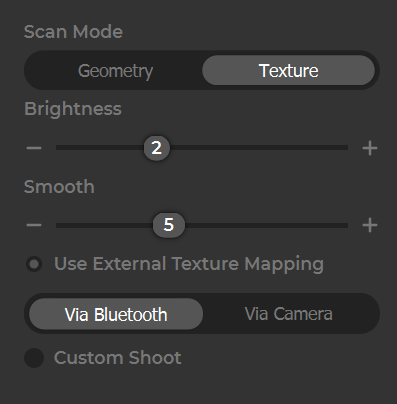Click the Scan Mode heading
The width and height of the screenshot is (397, 404).
(x=73, y=32)
